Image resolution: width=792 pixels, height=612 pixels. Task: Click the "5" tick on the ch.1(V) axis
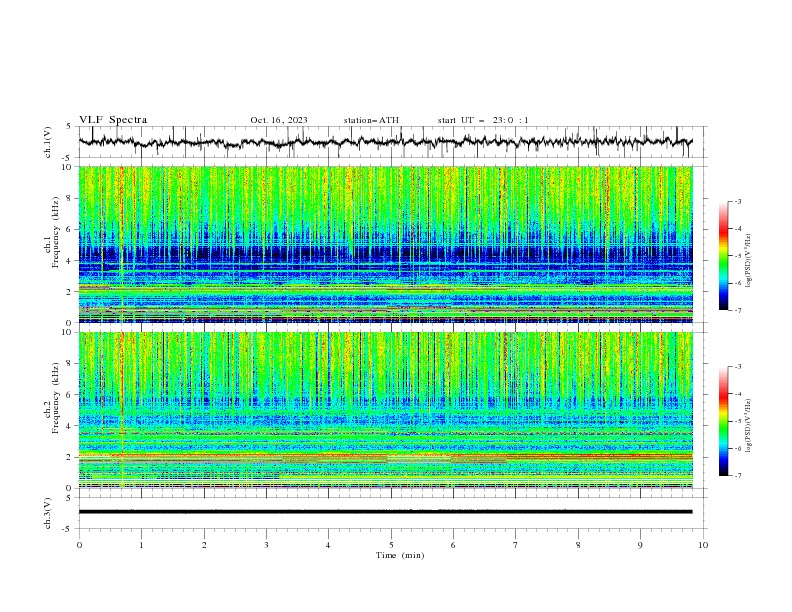tap(69, 127)
